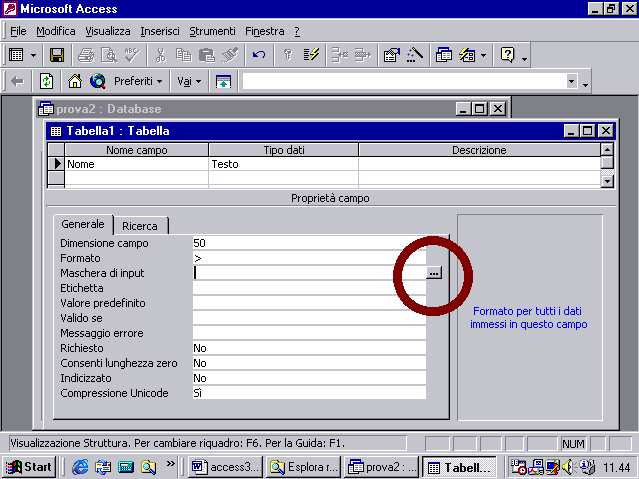Show the Database window icon
Image resolution: width=639 pixels, height=479 pixels.
pos(444,55)
